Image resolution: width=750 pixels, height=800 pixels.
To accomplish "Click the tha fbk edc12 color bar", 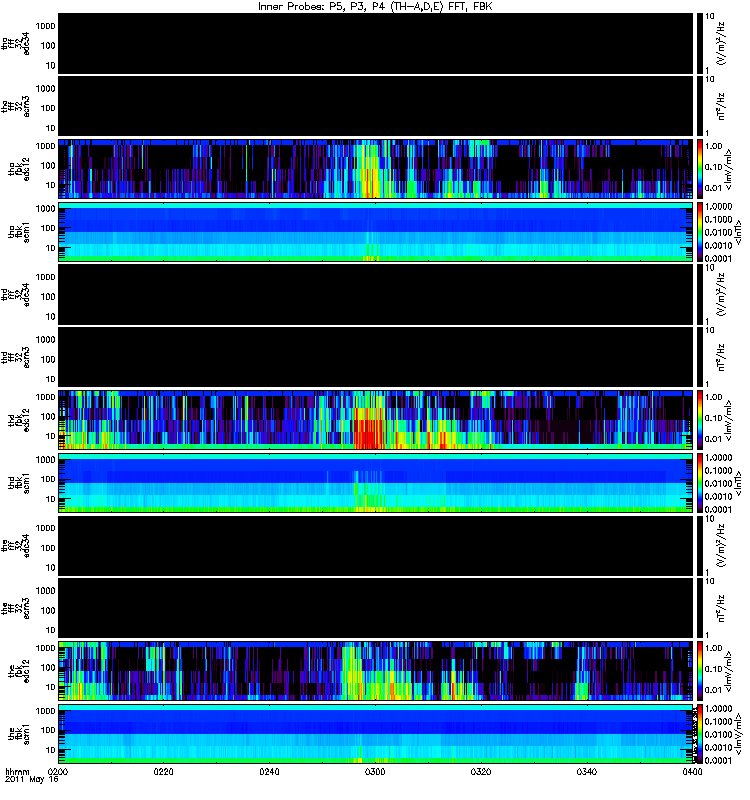I will (x=699, y=168).
